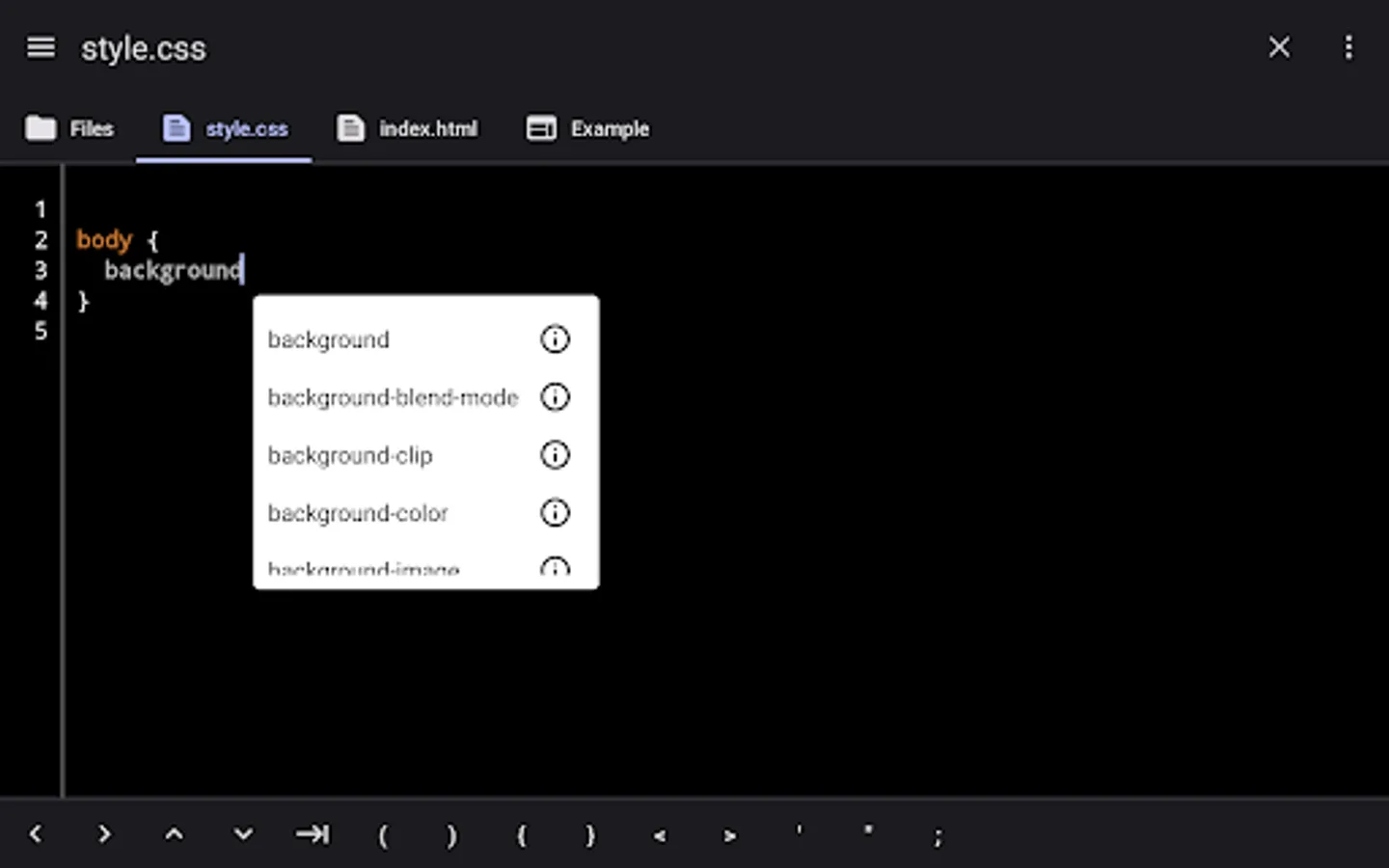Image resolution: width=1389 pixels, height=868 pixels.
Task: Insert a less-than symbol
Action: pyautogui.click(x=660, y=836)
